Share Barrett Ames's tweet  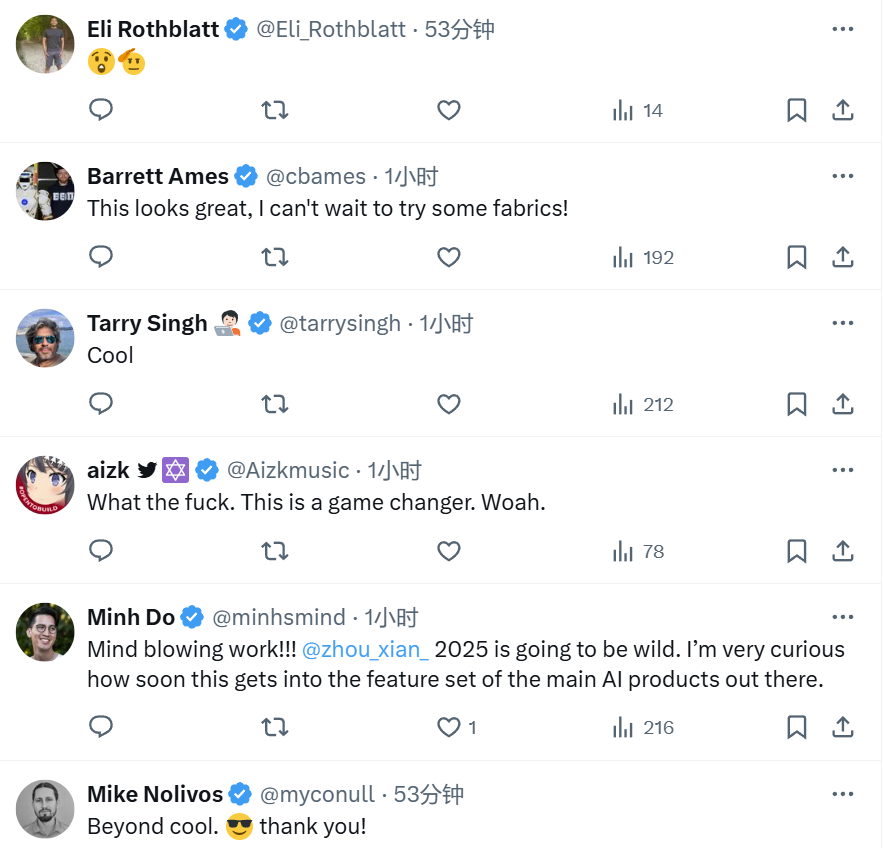tap(843, 257)
